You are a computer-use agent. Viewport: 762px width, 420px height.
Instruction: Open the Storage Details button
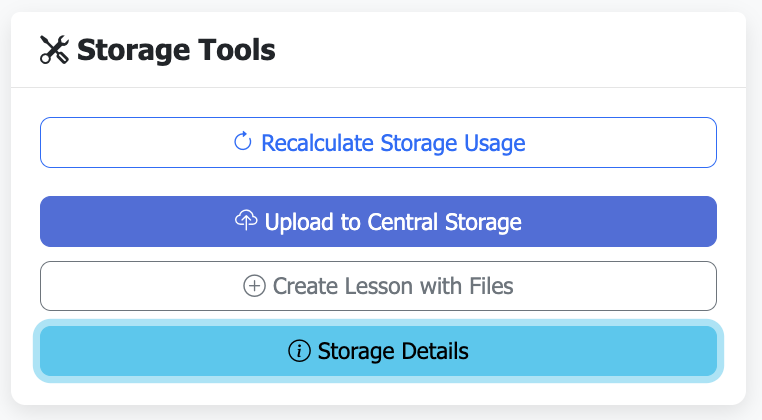pos(378,351)
